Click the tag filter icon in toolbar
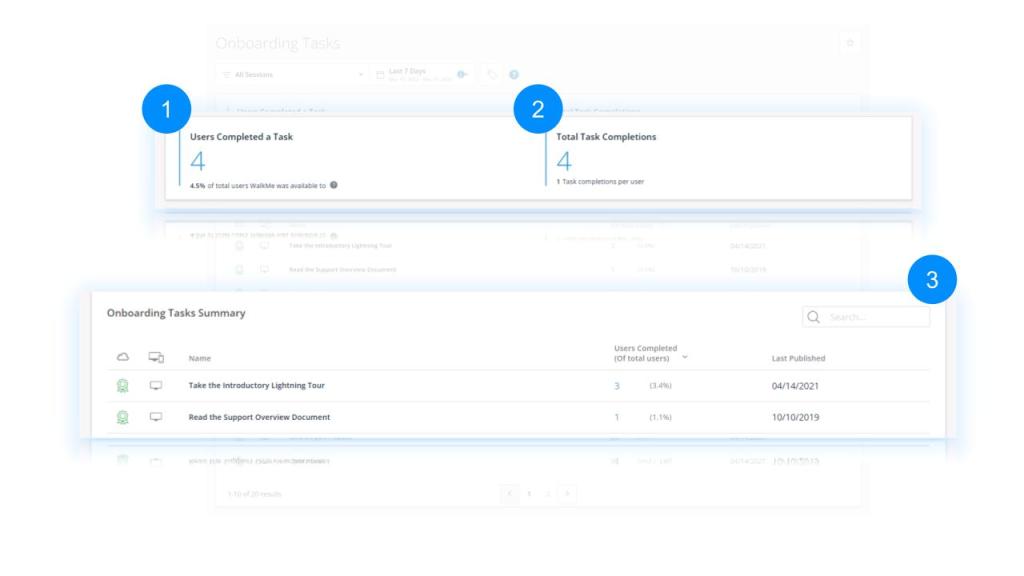The image size is (1024, 576). (x=492, y=75)
